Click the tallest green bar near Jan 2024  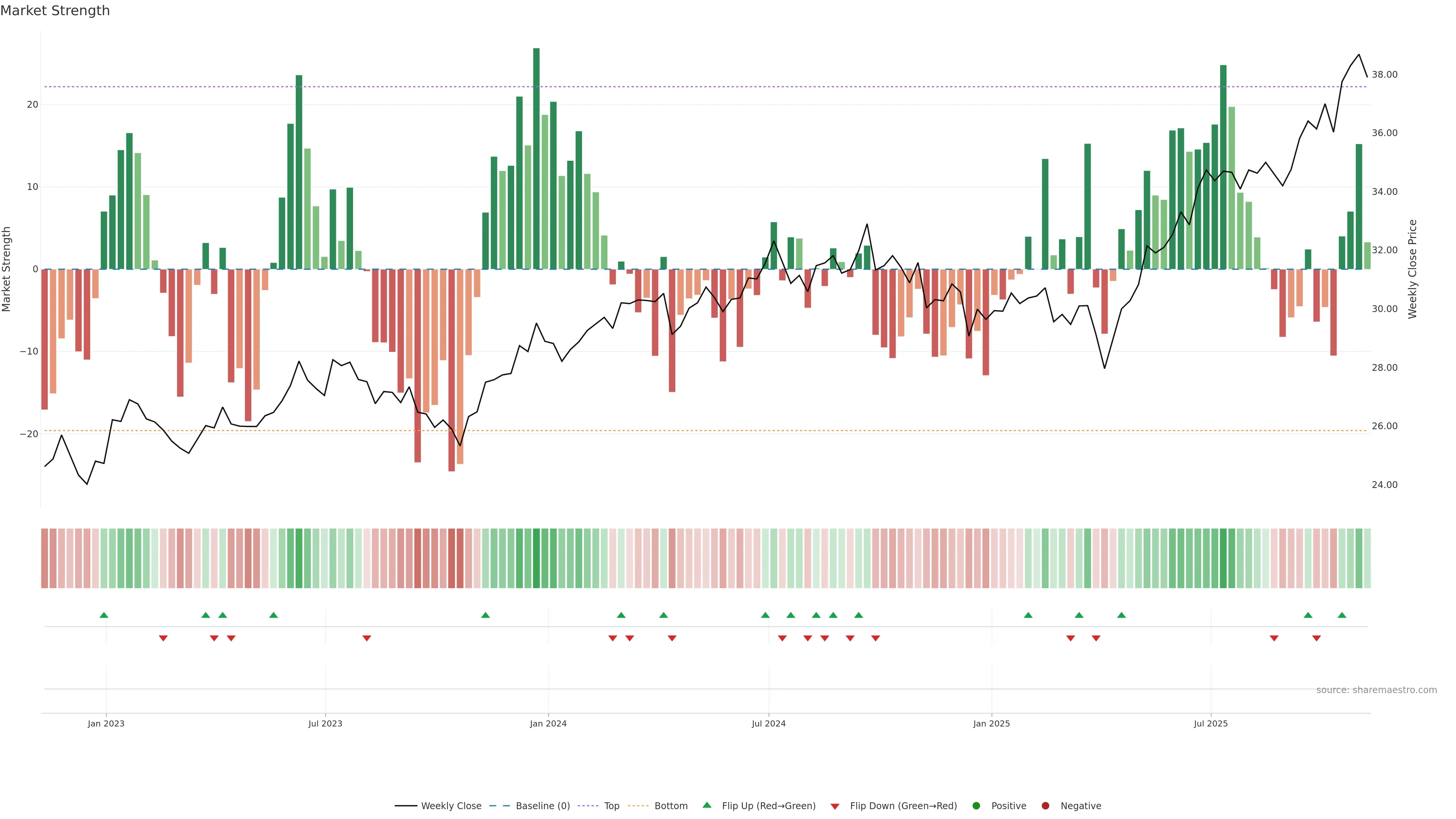537,158
